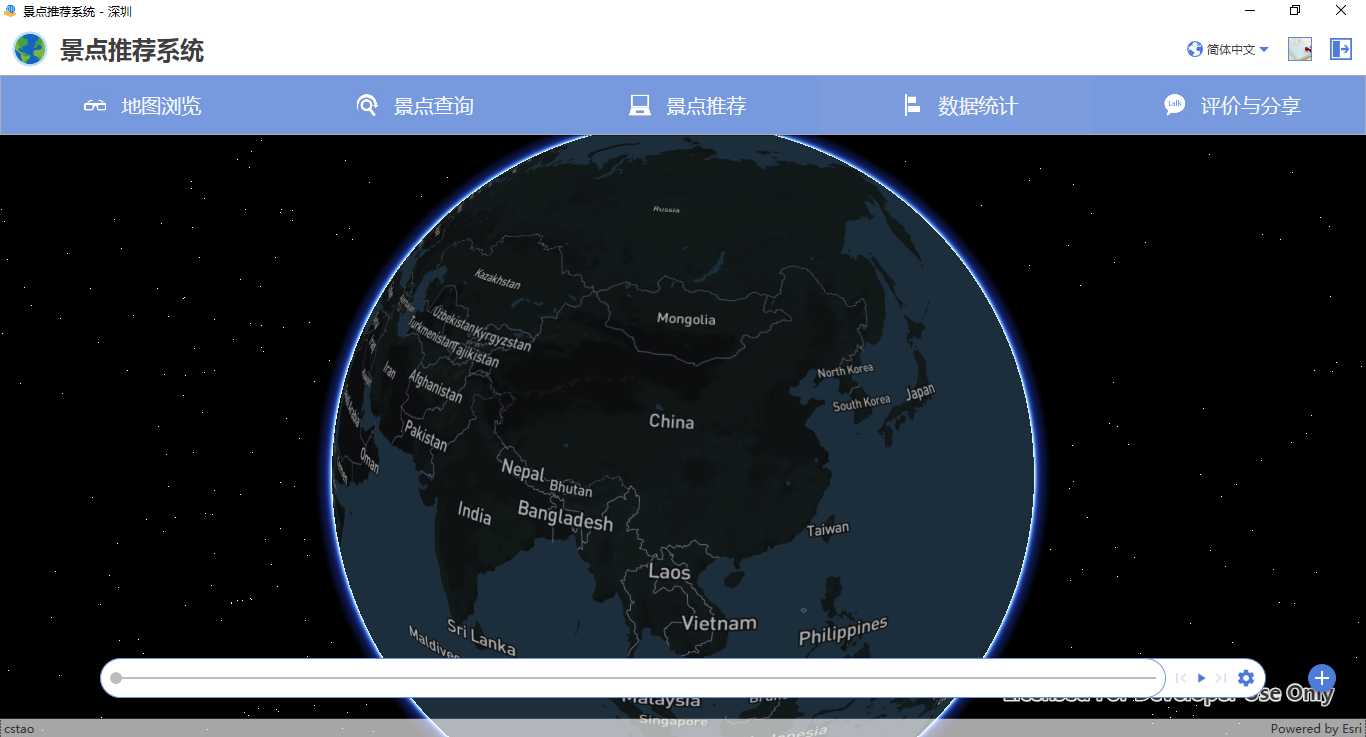Click the Nepal label on map
The image size is (1366, 737).
pyautogui.click(x=523, y=469)
